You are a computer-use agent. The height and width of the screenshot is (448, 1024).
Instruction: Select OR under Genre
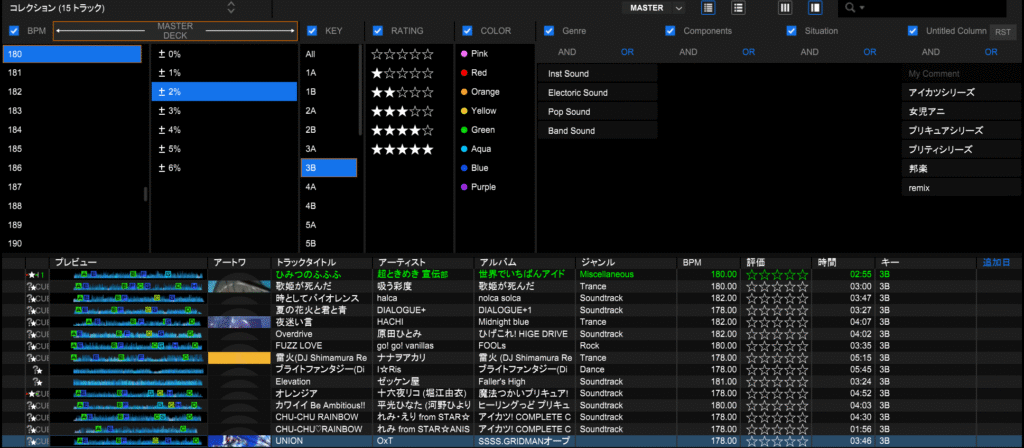pyautogui.click(x=627, y=52)
